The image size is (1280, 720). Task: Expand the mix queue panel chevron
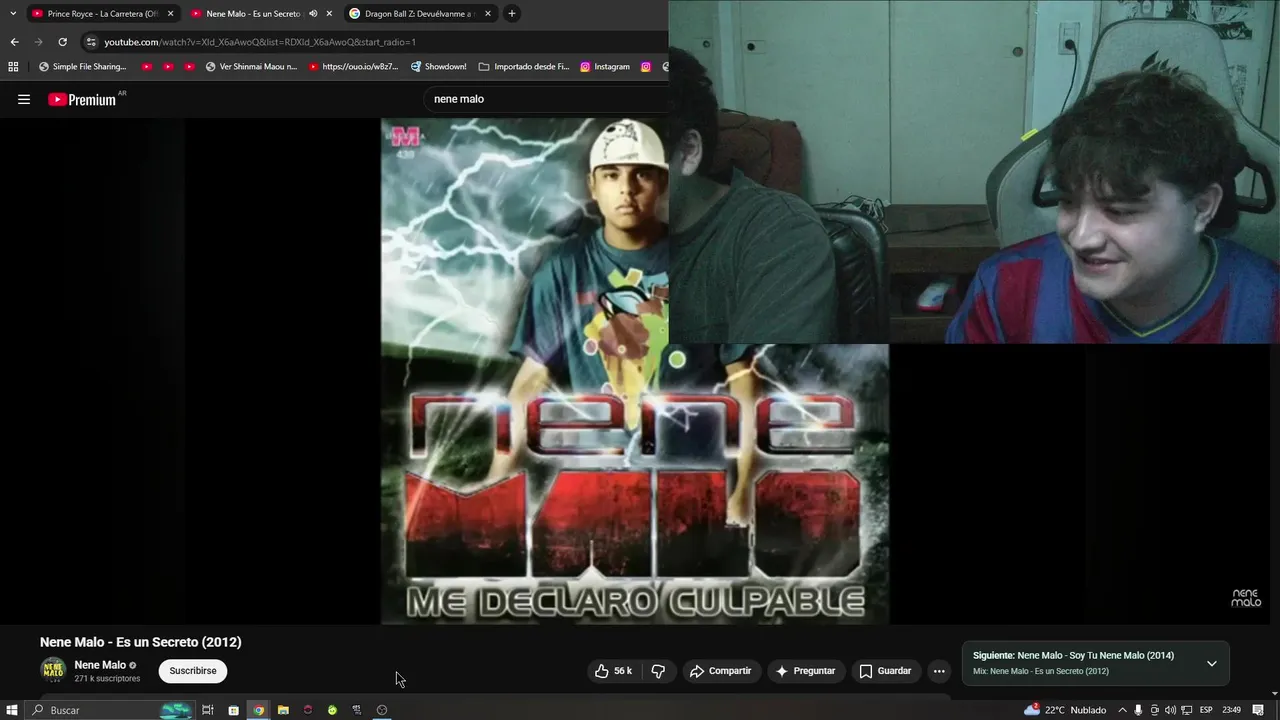[x=1211, y=663]
